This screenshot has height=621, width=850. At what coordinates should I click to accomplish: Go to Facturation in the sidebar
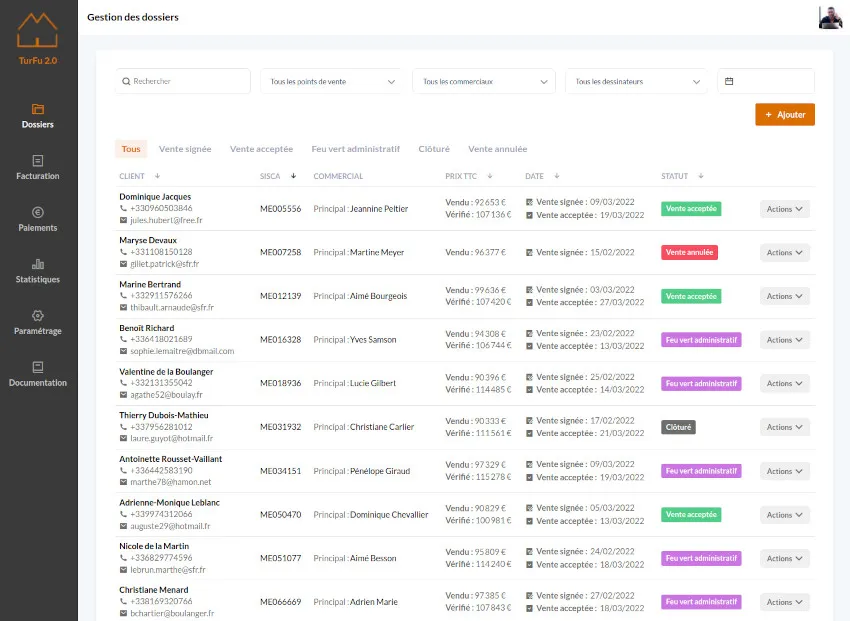[x=38, y=167]
